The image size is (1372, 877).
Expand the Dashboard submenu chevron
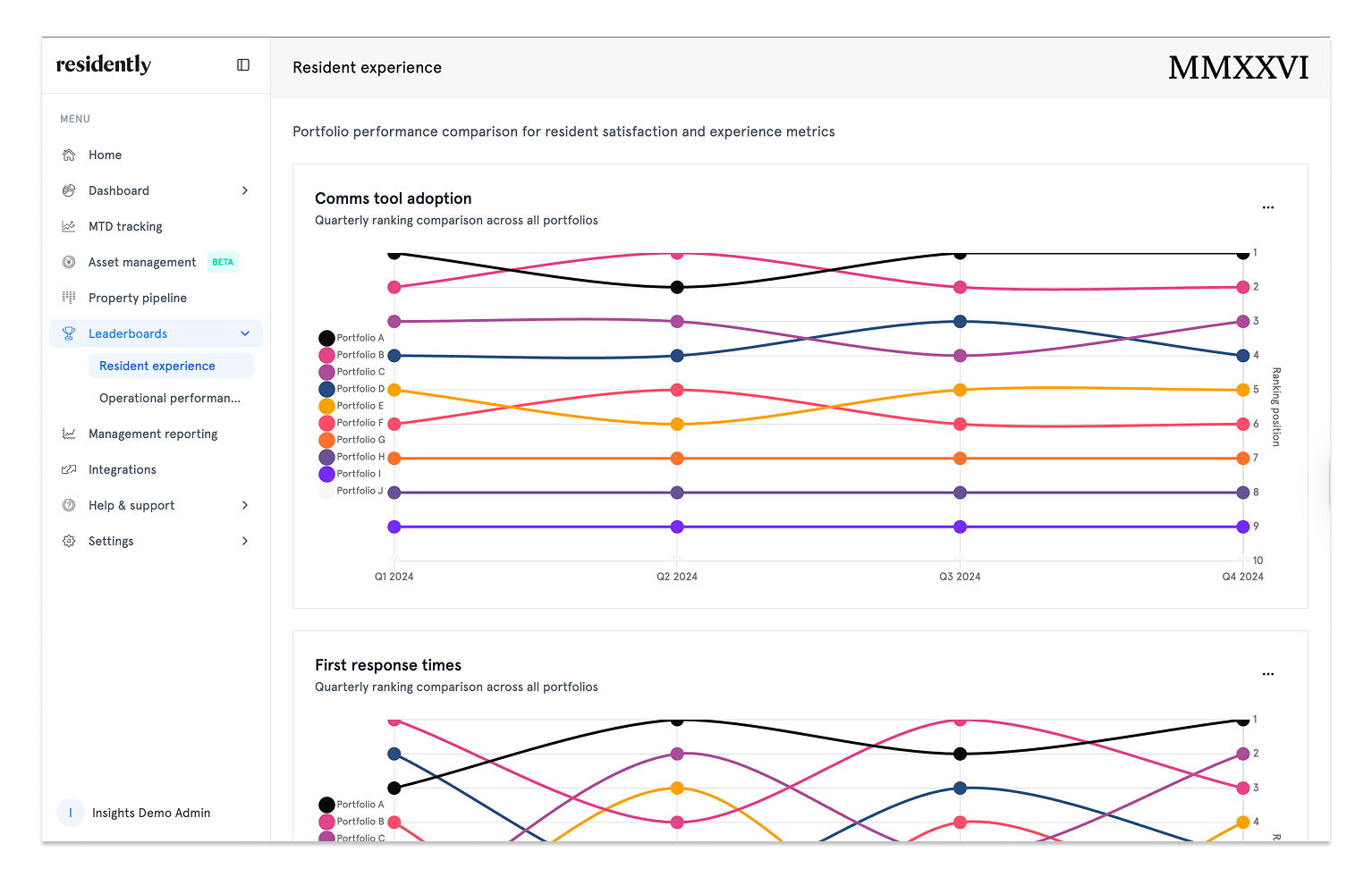point(245,190)
